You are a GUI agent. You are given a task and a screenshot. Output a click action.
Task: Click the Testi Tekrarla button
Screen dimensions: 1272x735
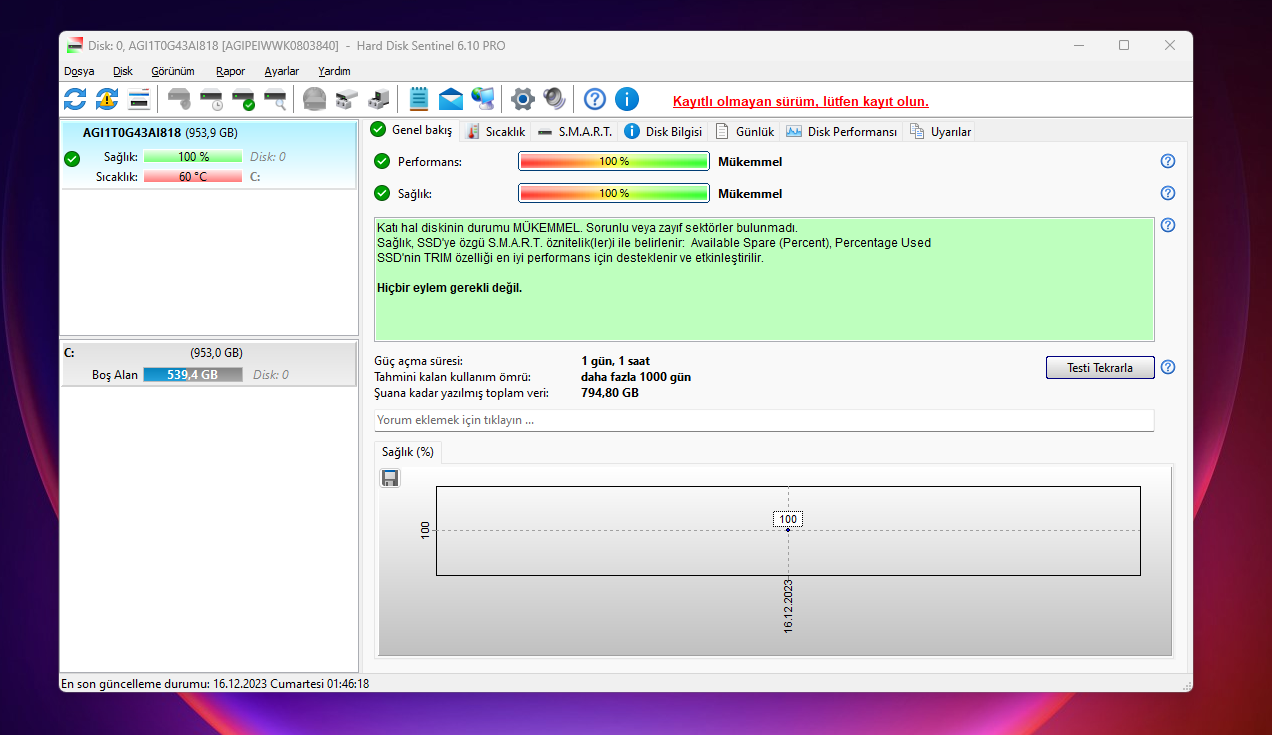click(1100, 367)
